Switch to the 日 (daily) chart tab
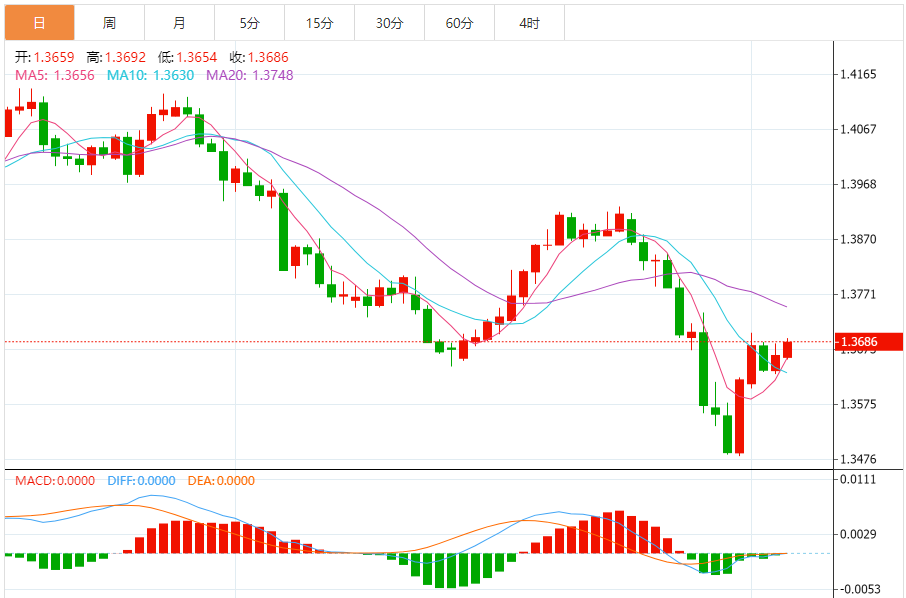The width and height of the screenshot is (906, 598). pyautogui.click(x=39, y=22)
